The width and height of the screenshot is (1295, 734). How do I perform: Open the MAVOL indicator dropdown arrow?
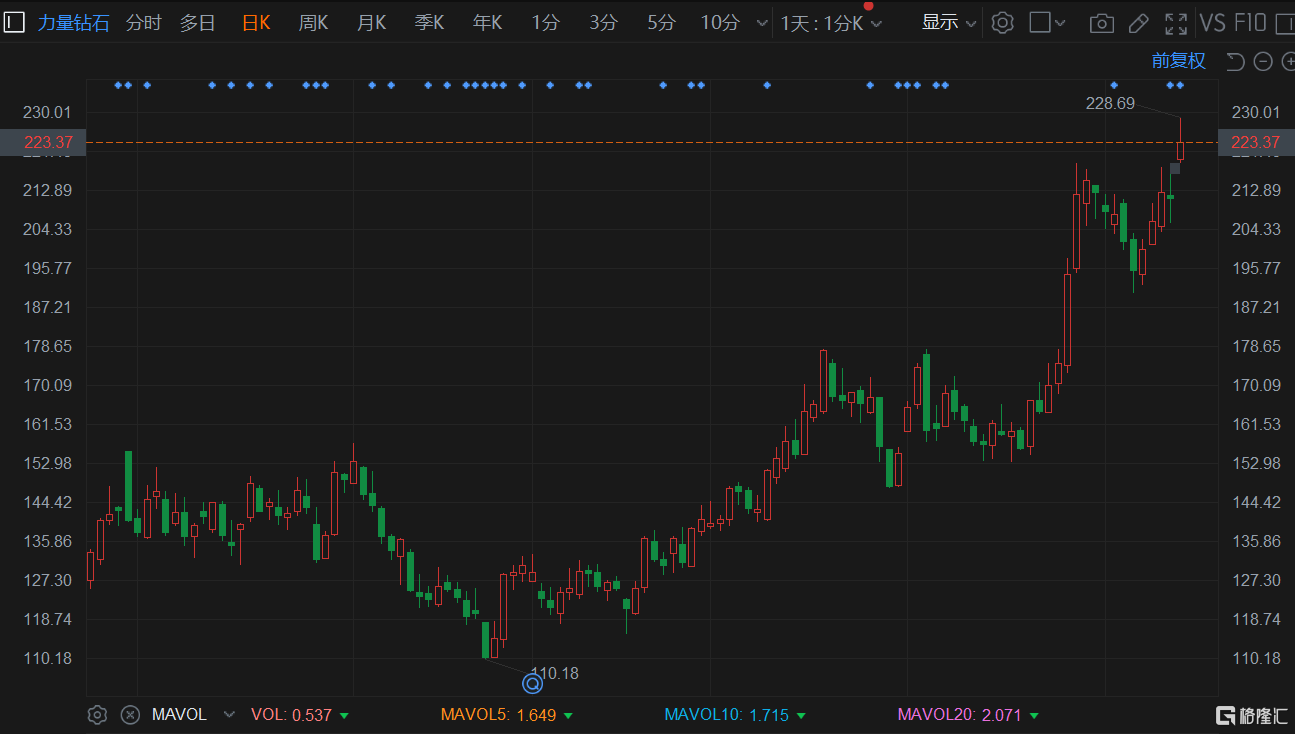pyautogui.click(x=229, y=714)
